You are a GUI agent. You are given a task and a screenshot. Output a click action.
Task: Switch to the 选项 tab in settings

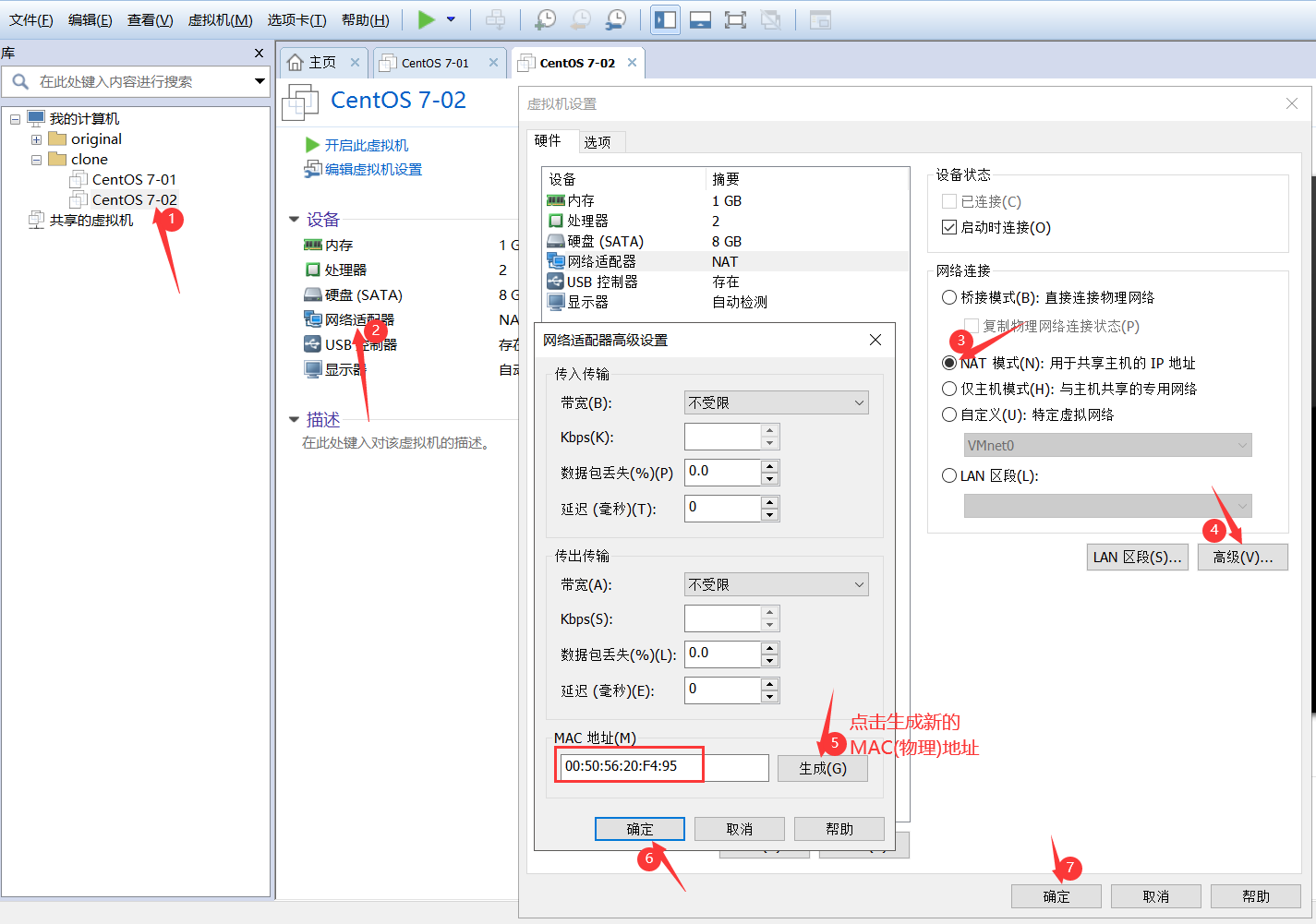(598, 142)
